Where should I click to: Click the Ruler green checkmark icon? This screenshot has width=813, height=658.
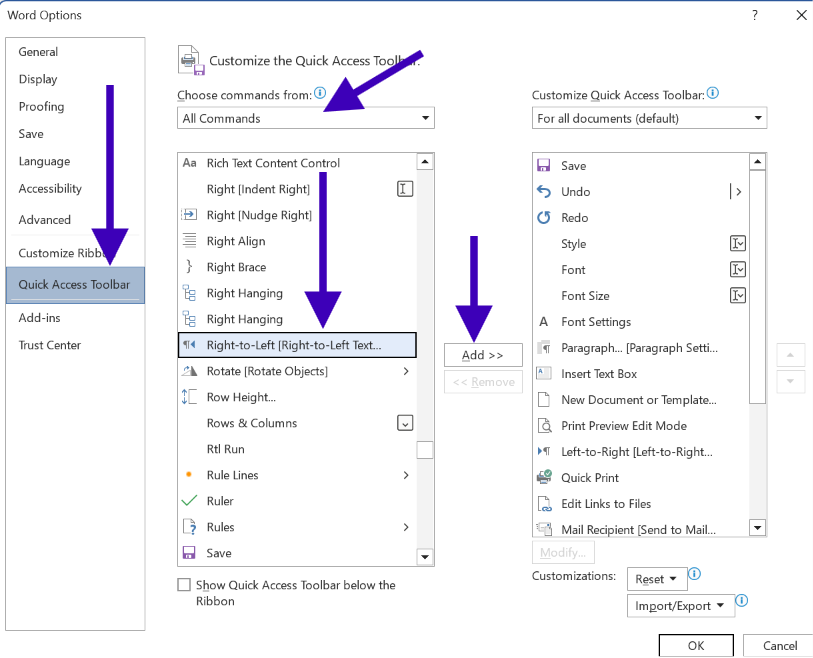coord(189,500)
